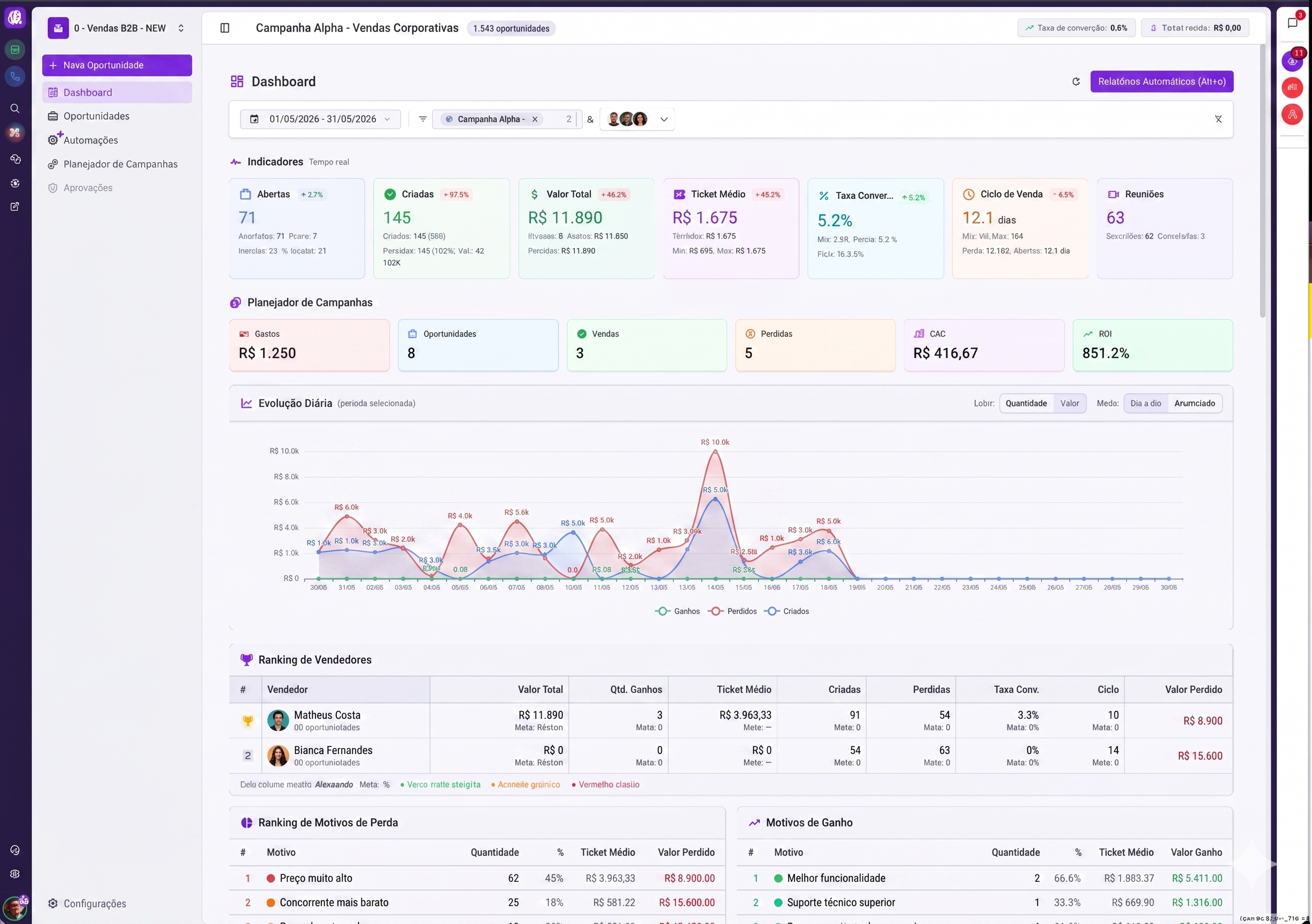Toggle the Ganhos series in chart legend
This screenshot has height=924, width=1312.
678,611
